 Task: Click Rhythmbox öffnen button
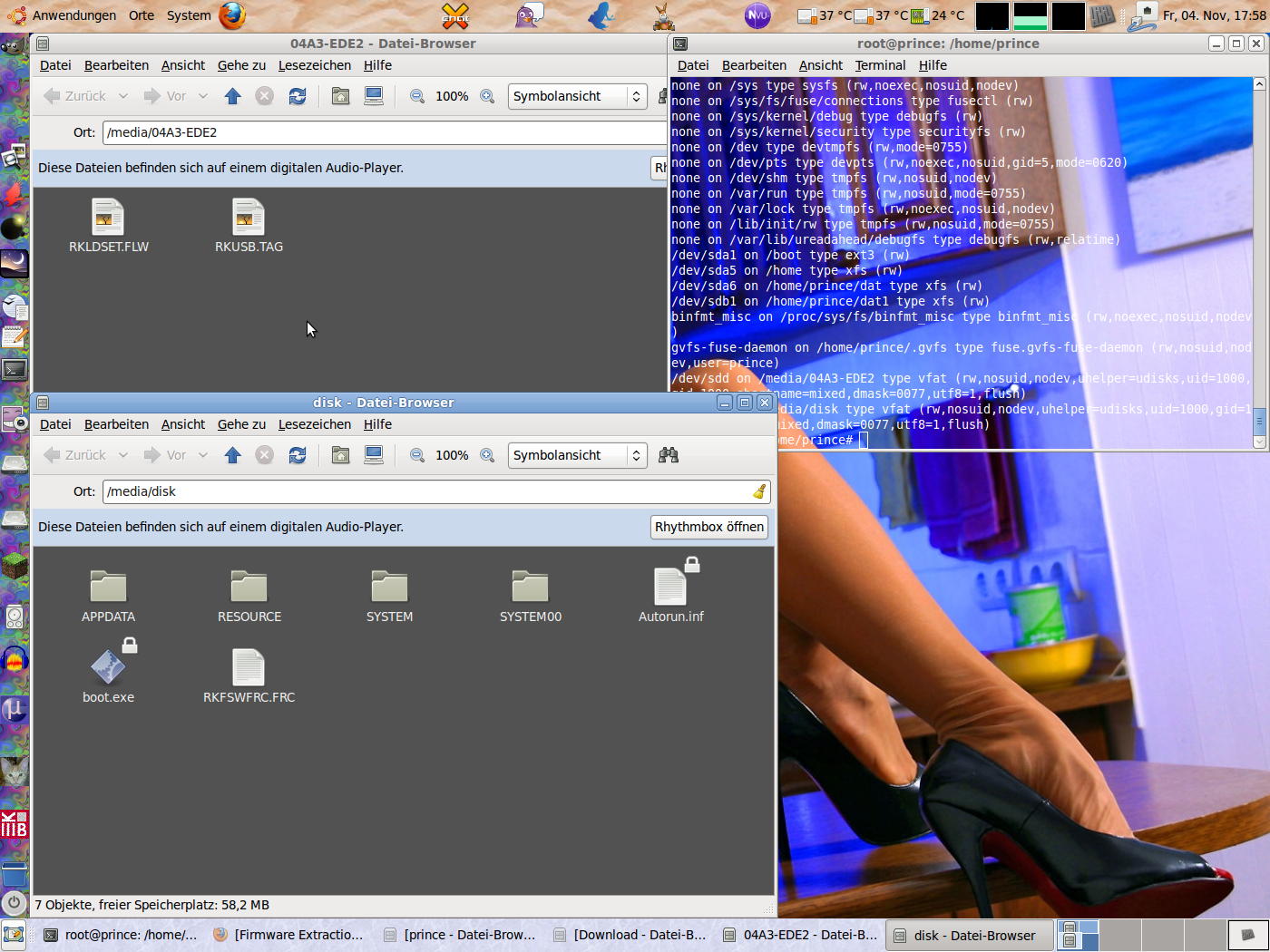[709, 527]
